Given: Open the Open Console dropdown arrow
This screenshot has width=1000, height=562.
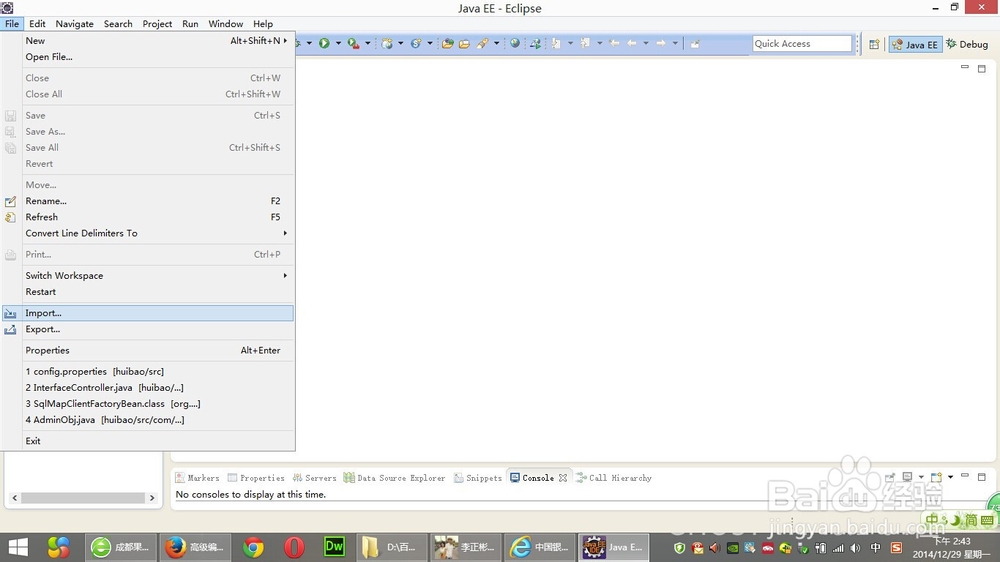Looking at the screenshot, I should coord(950,477).
